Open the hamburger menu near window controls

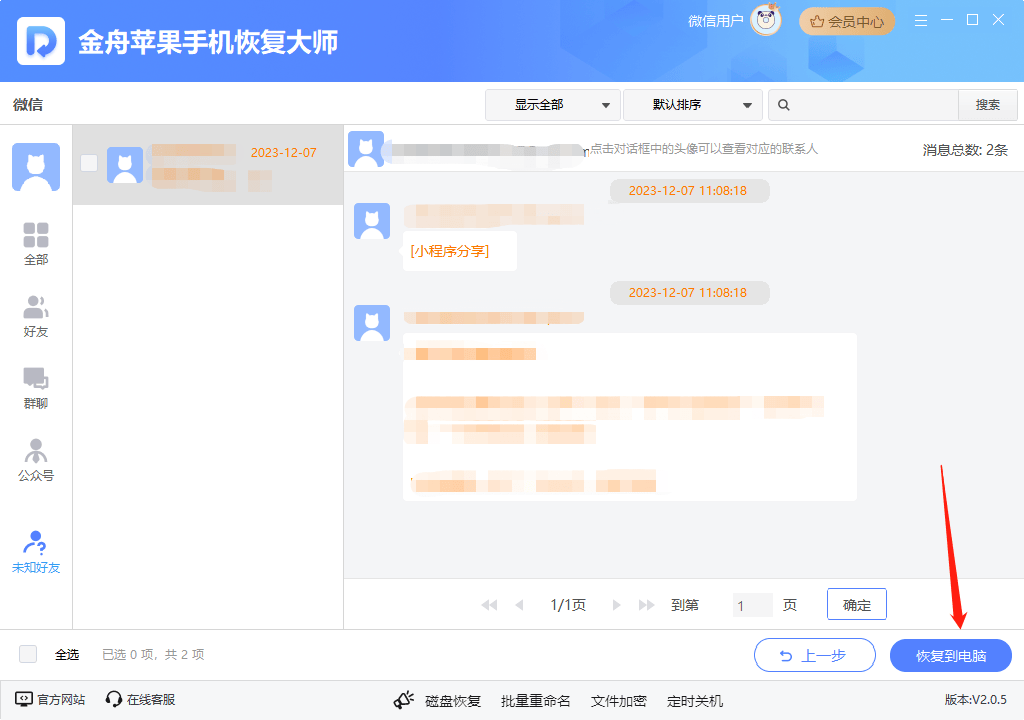point(920,19)
